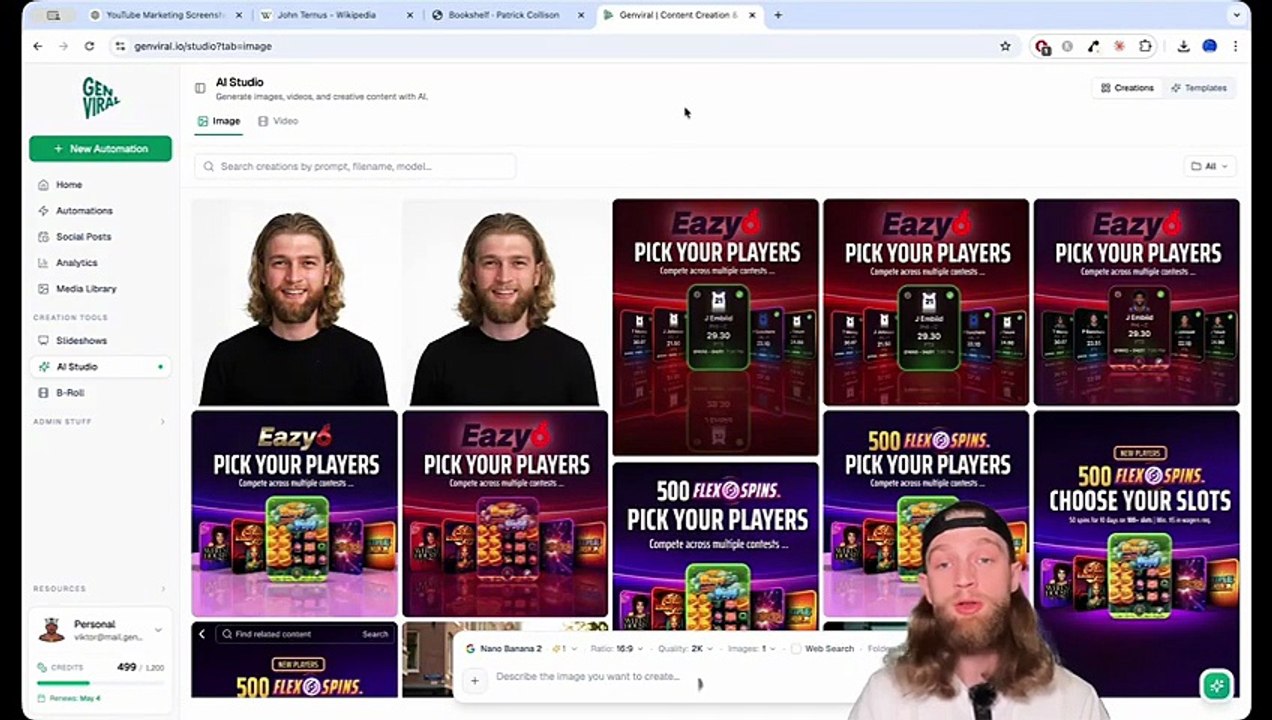Click the Renews May 4 calendar icon

click(x=42, y=698)
